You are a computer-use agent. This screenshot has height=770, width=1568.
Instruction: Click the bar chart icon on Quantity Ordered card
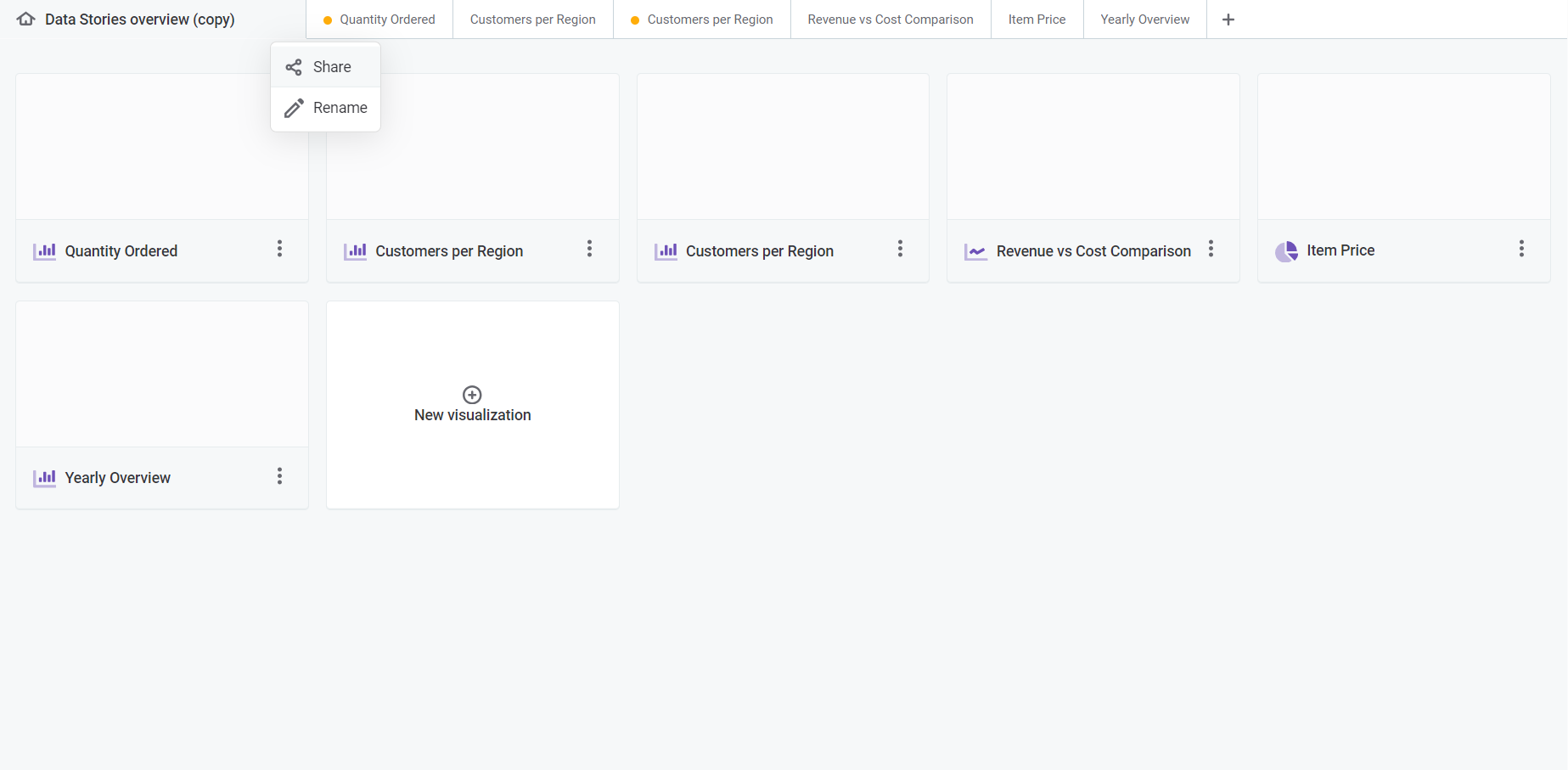click(44, 251)
